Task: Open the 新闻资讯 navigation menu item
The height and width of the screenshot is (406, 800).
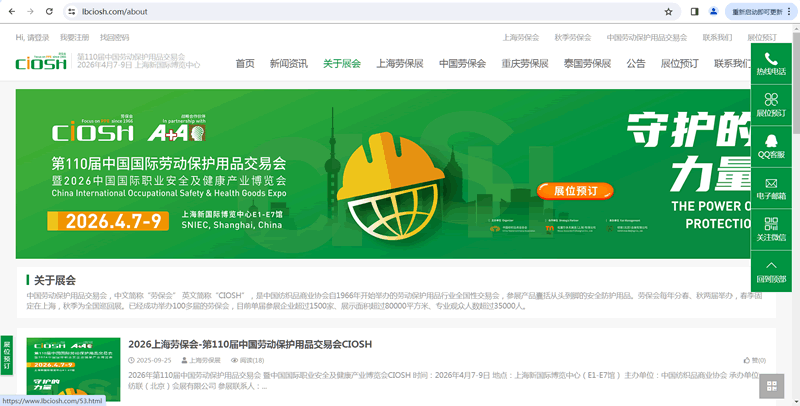Action: click(288, 63)
